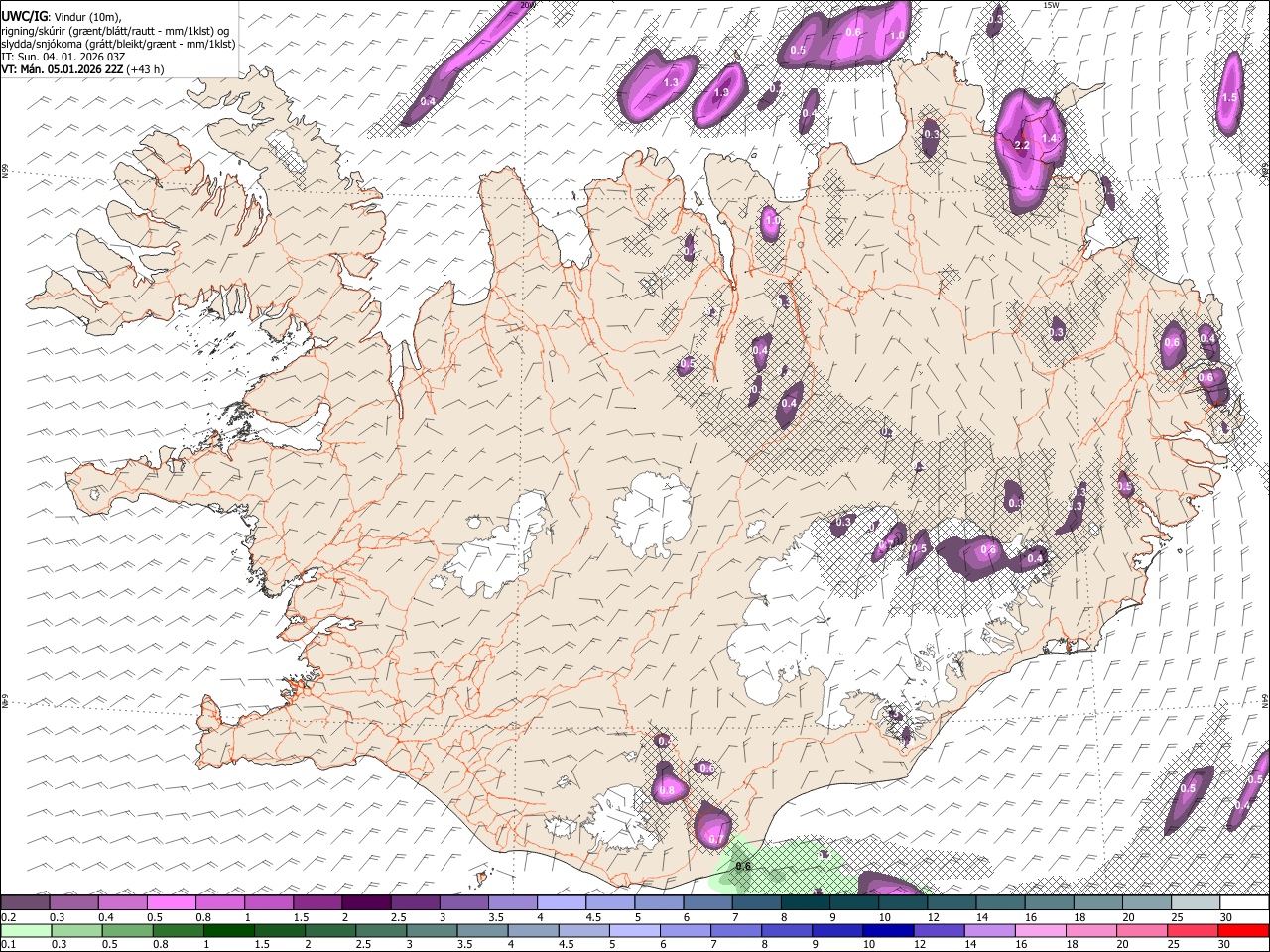Select the rose-red 25 swatch in lower legend
Viewport: 1270px width, 952px height.
1193,930
